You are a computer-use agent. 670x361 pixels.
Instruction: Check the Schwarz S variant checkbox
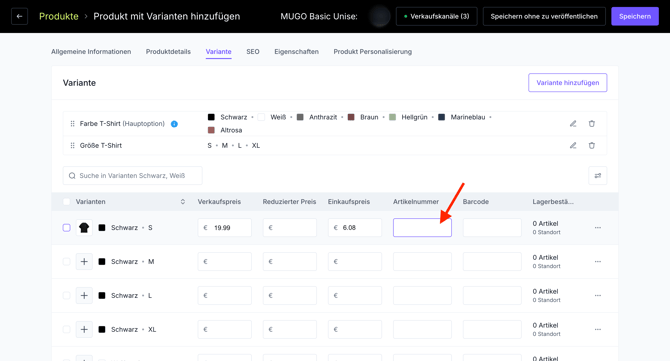pyautogui.click(x=67, y=228)
